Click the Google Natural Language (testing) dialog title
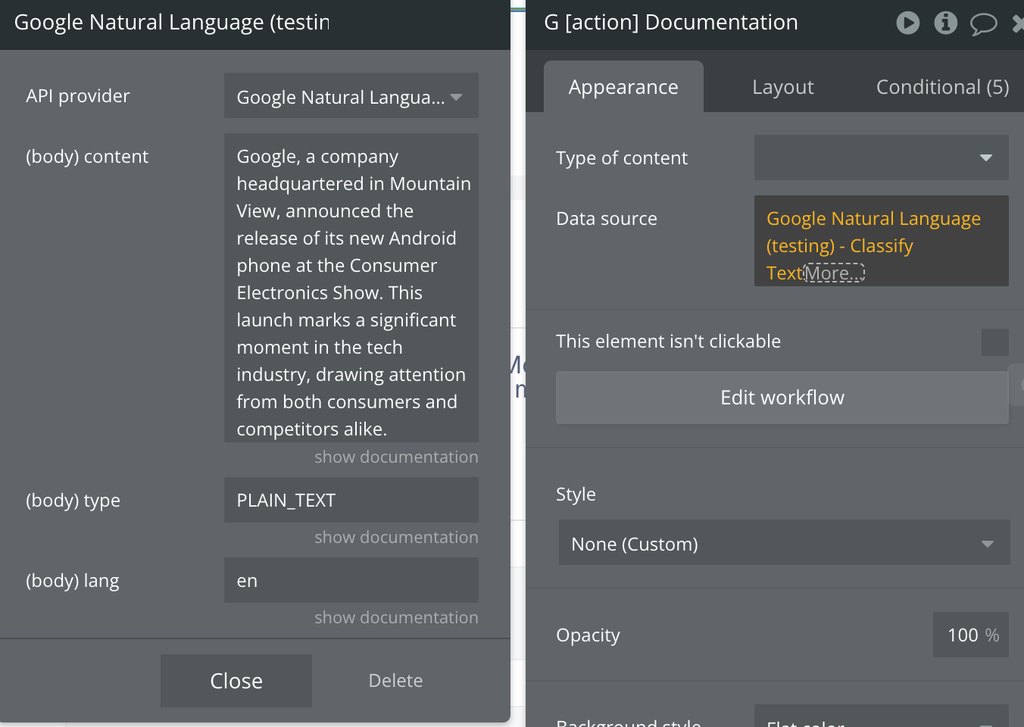Image resolution: width=1024 pixels, height=727 pixels. (x=172, y=22)
